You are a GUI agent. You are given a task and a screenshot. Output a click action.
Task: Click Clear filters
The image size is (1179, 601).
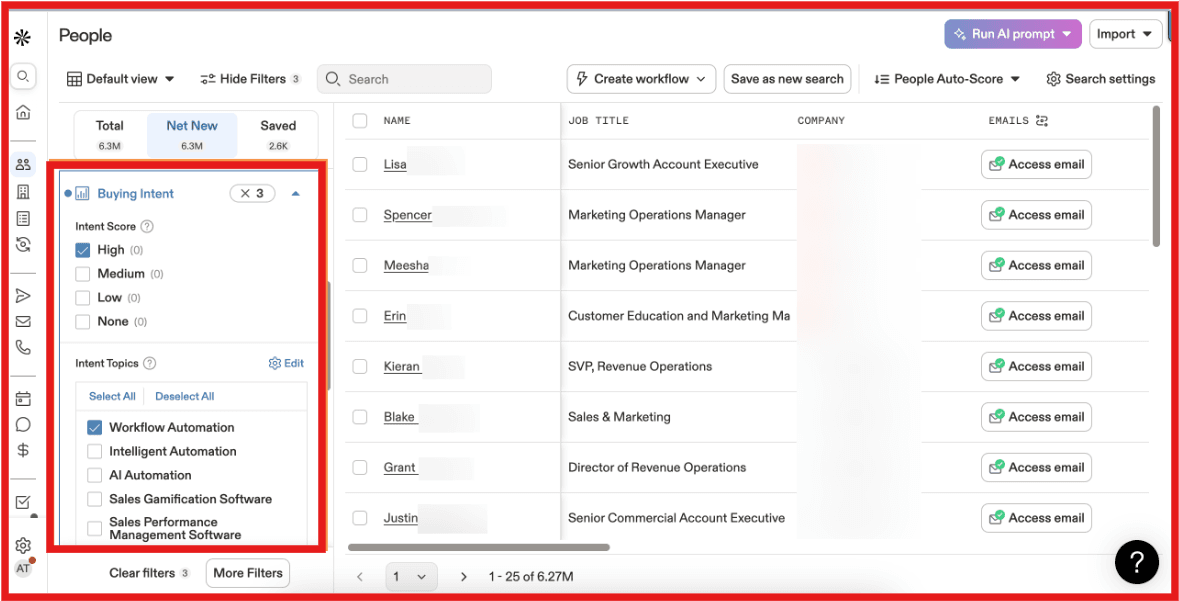click(x=150, y=573)
